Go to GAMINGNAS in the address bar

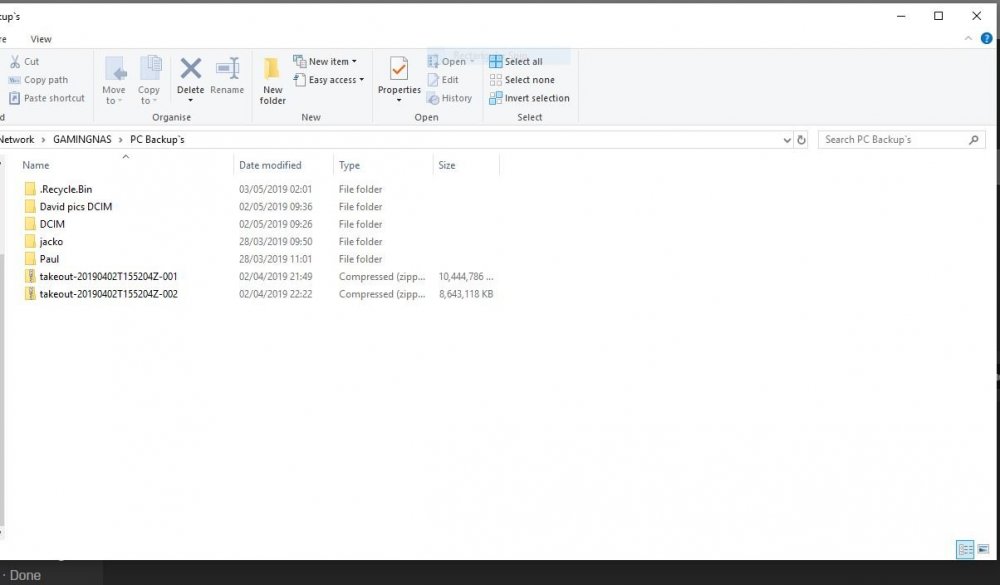(x=82, y=140)
